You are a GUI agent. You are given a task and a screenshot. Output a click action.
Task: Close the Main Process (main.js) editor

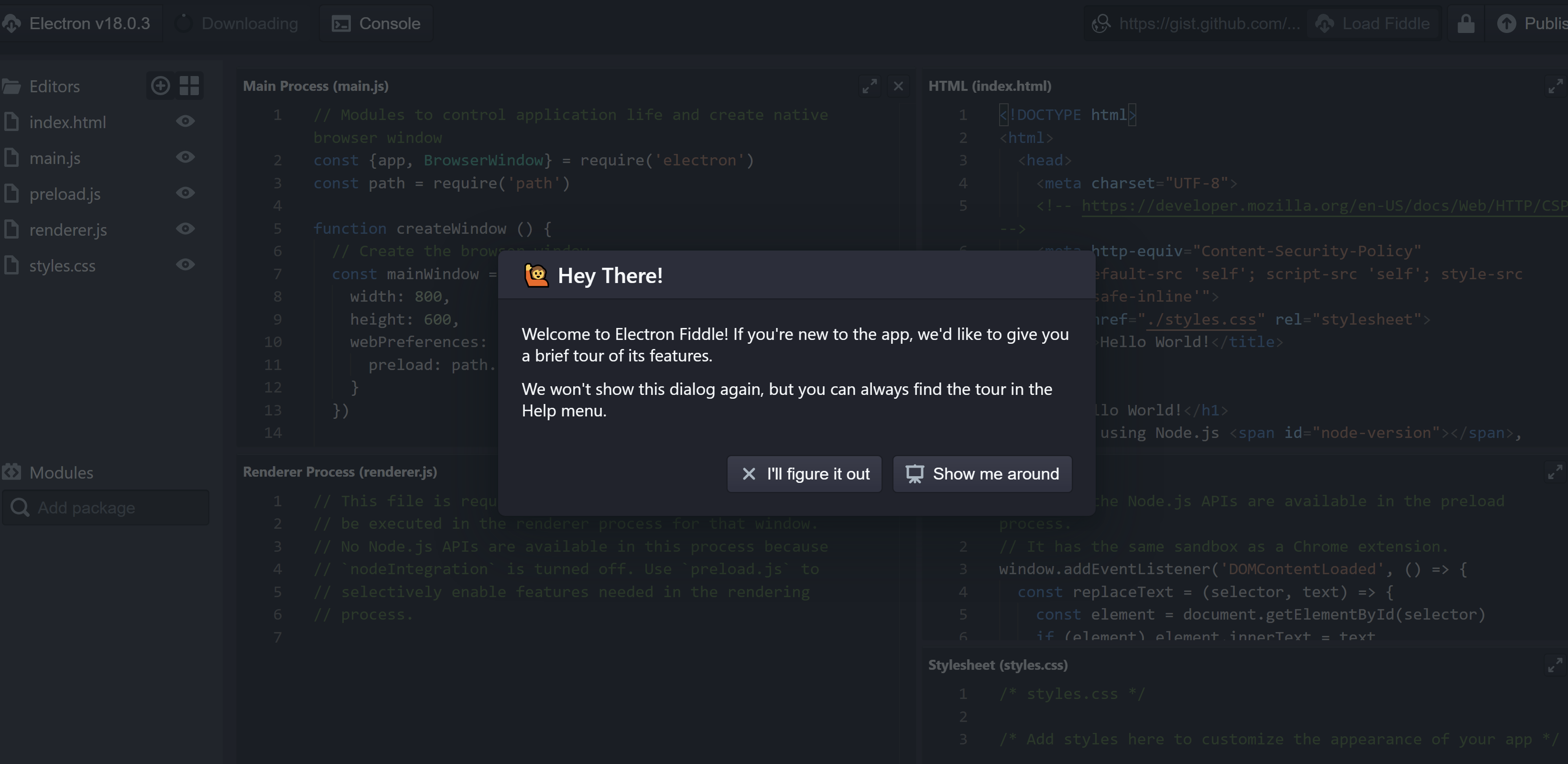(898, 86)
